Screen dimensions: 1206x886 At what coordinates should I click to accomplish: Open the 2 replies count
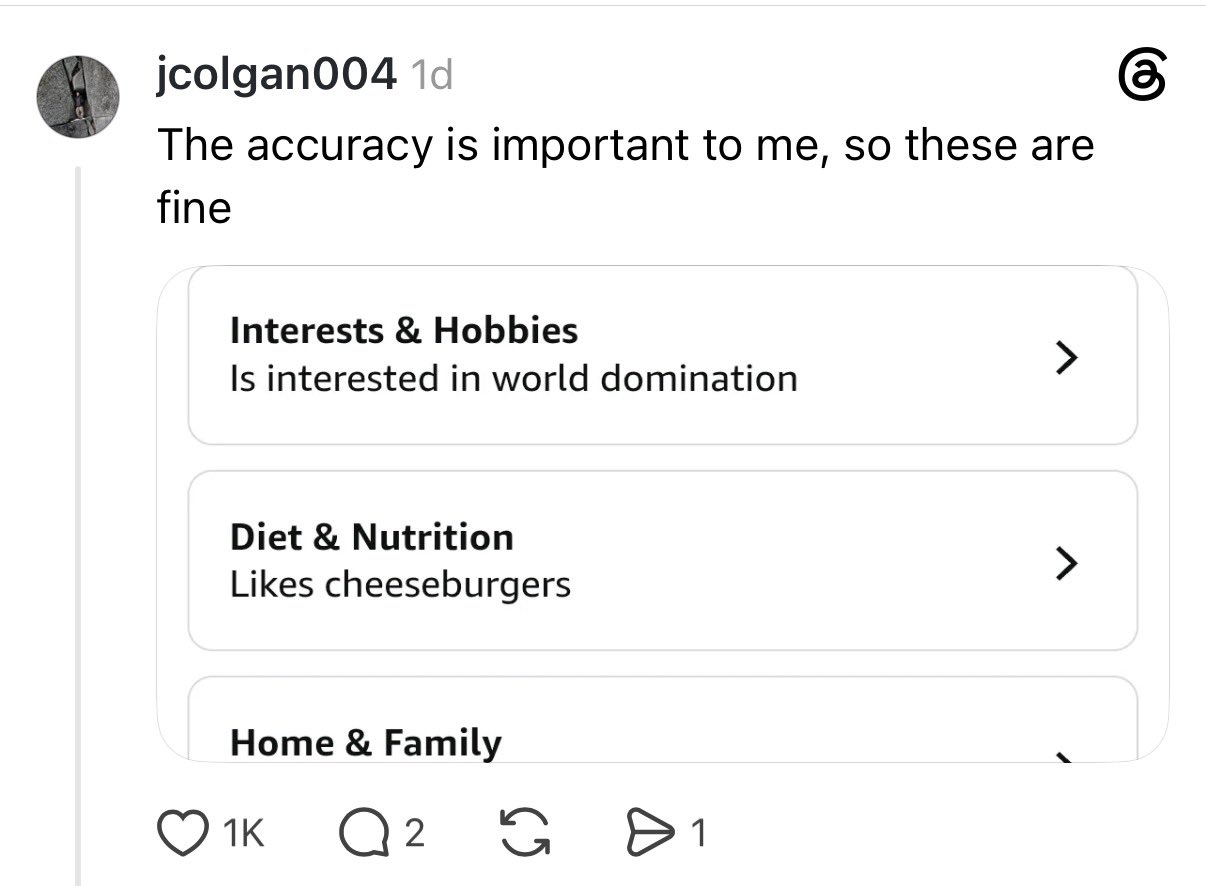[x=415, y=833]
